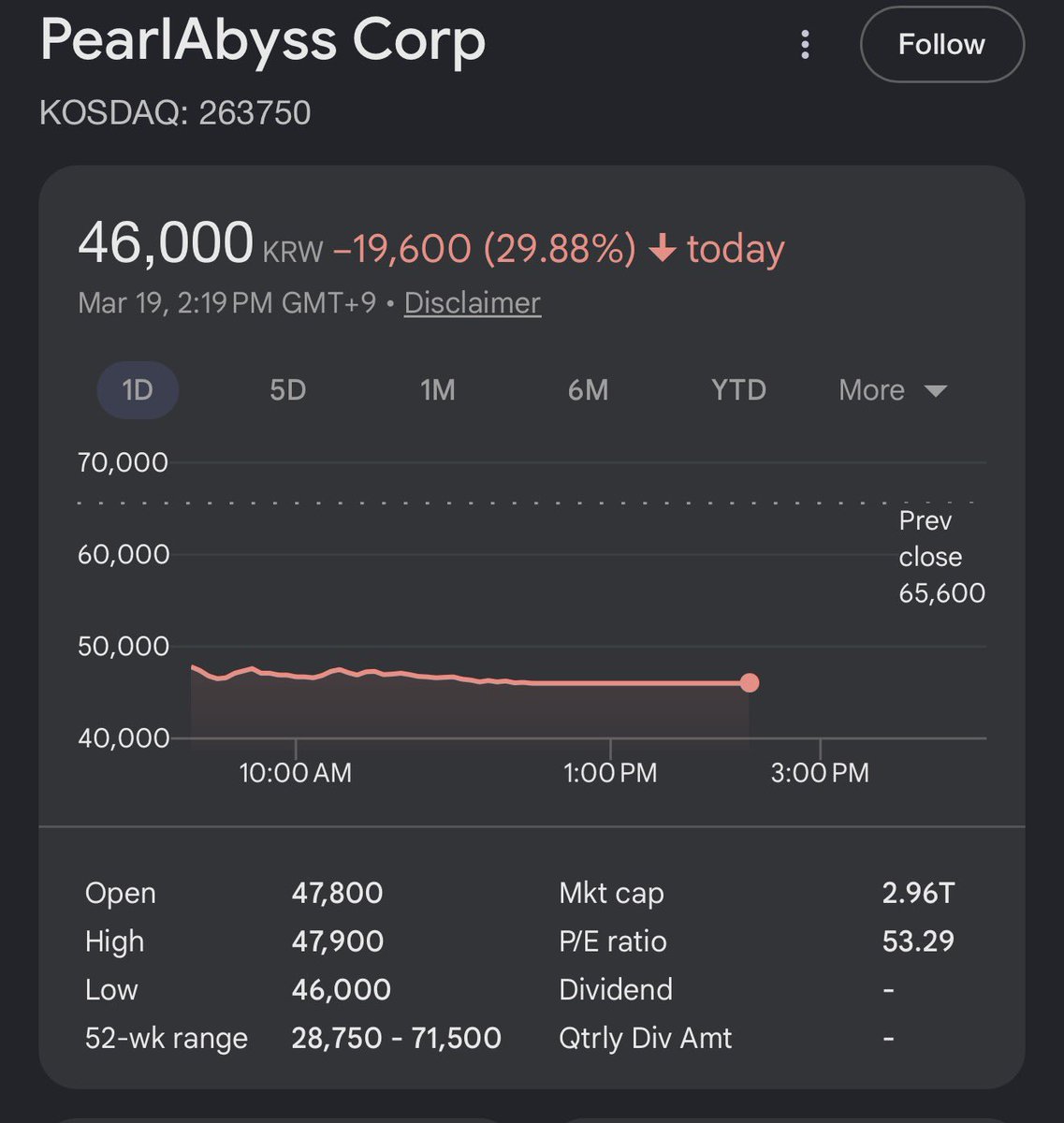Switch to the 6M chart range
Screen dimensions: 1064x1123
tap(588, 389)
